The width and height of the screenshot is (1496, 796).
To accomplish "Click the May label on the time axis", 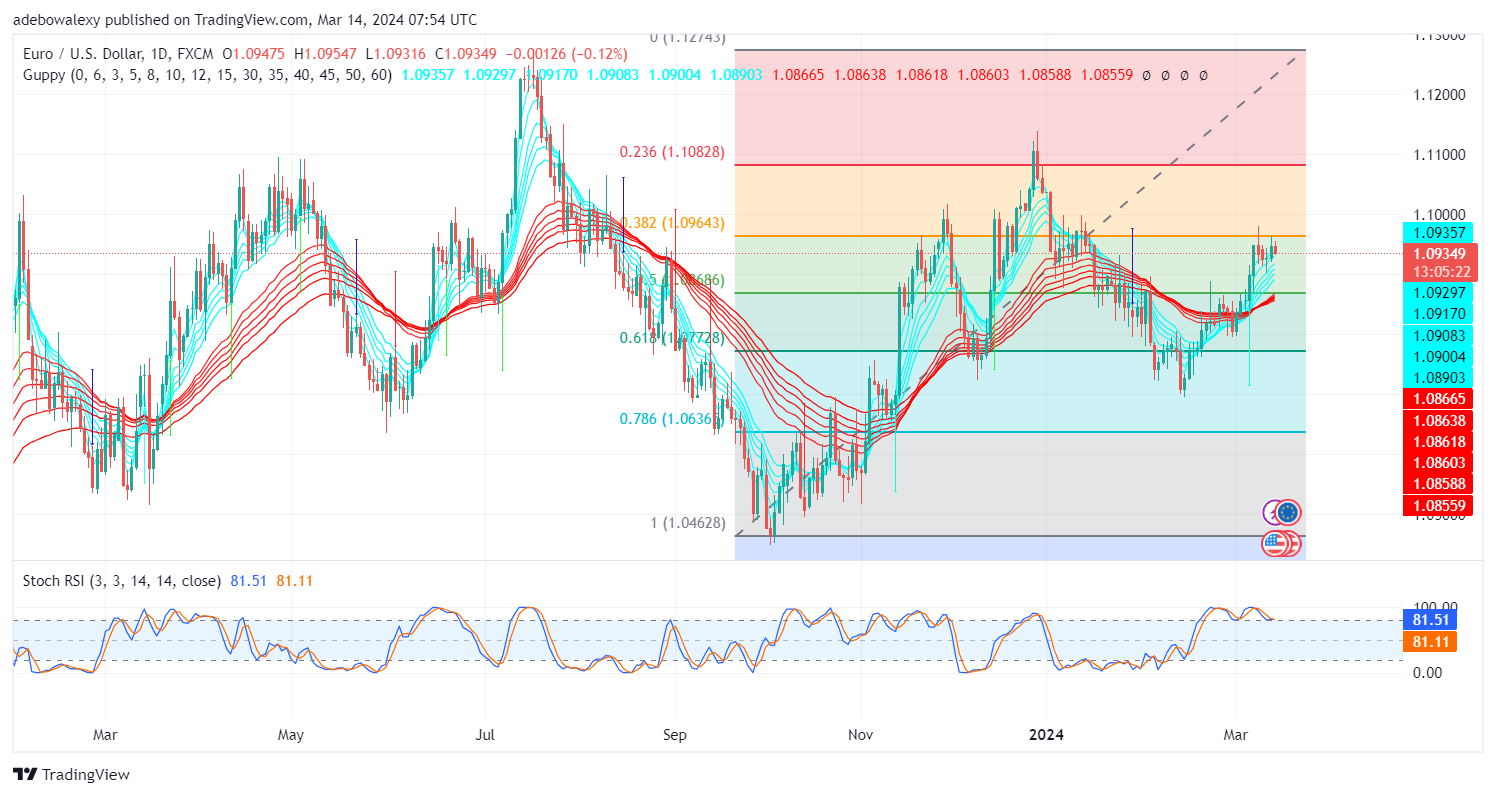I will coord(290,735).
